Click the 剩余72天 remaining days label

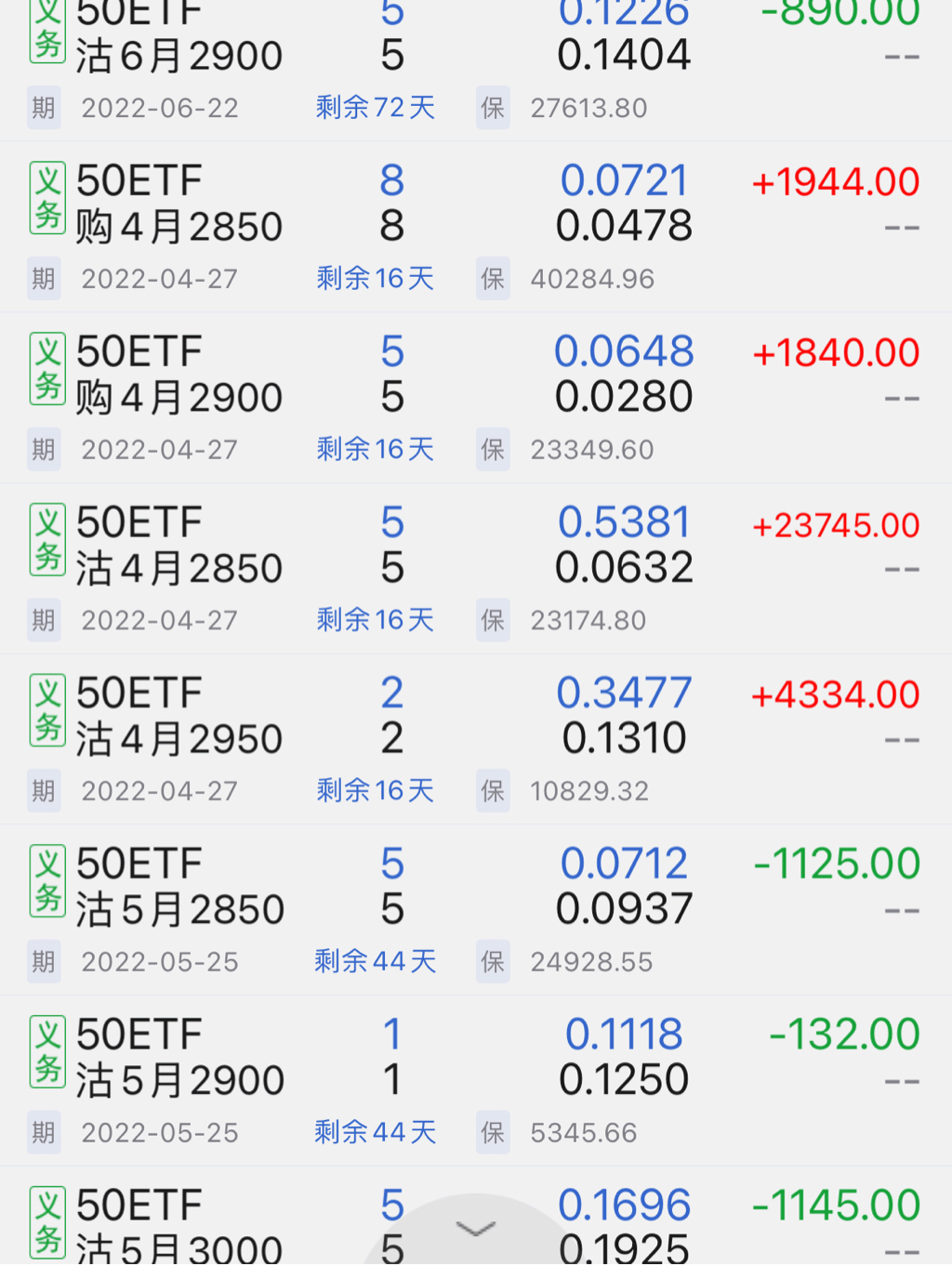tap(376, 108)
